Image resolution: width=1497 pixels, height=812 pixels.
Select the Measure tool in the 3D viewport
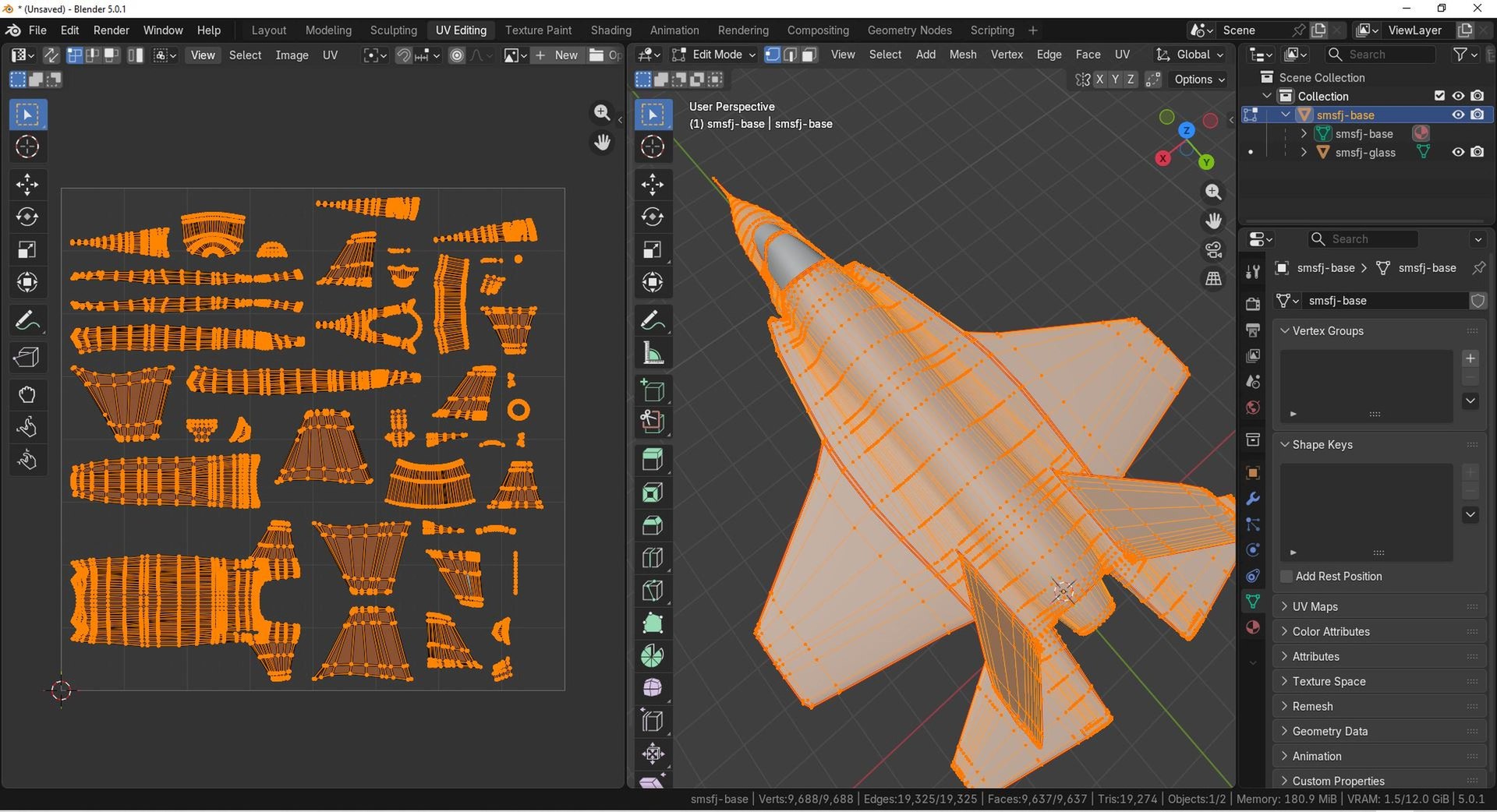(x=653, y=353)
